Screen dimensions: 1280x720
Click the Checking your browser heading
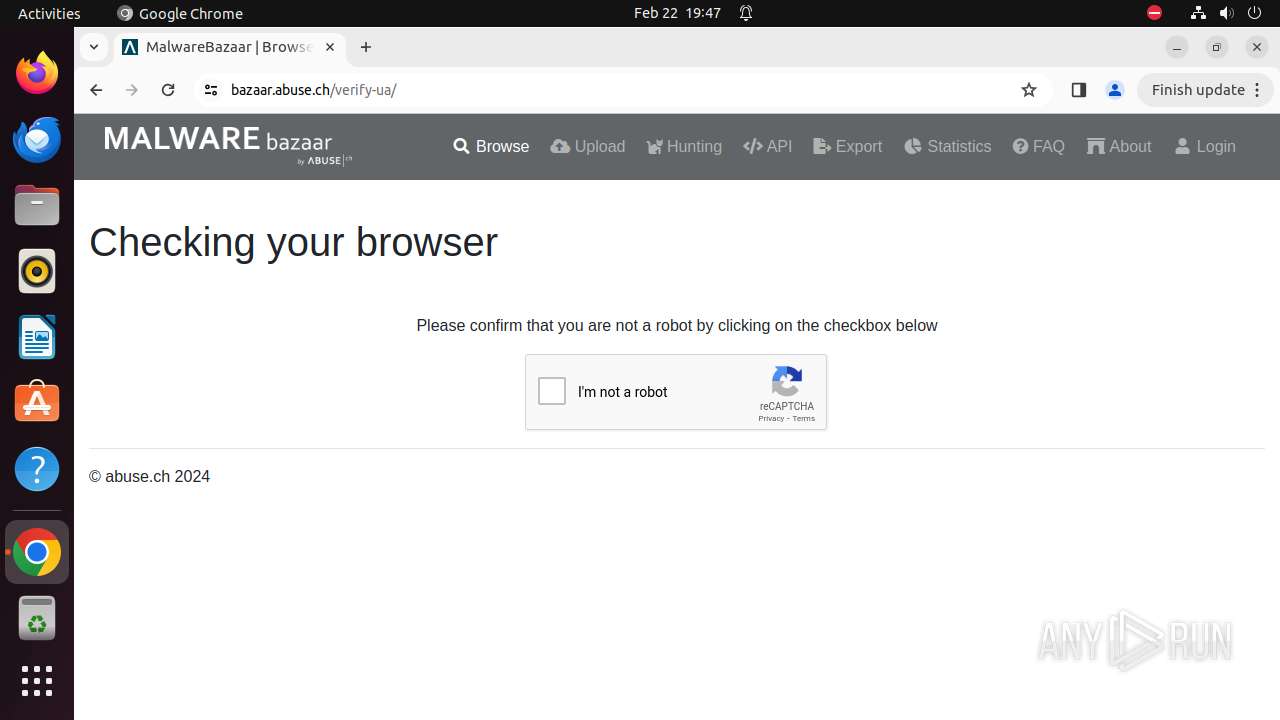click(x=293, y=242)
